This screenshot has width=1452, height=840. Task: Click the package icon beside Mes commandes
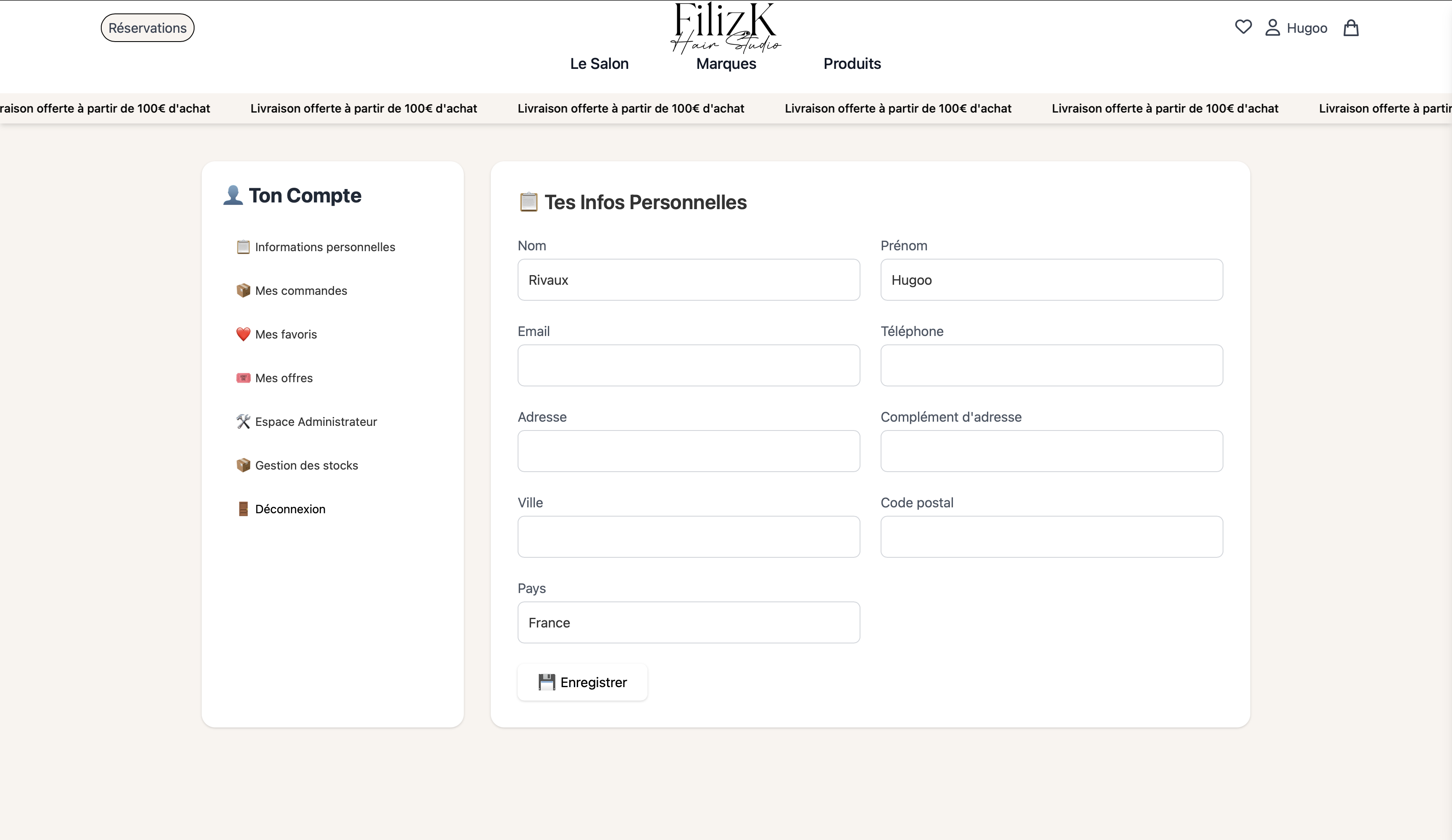[243, 290]
